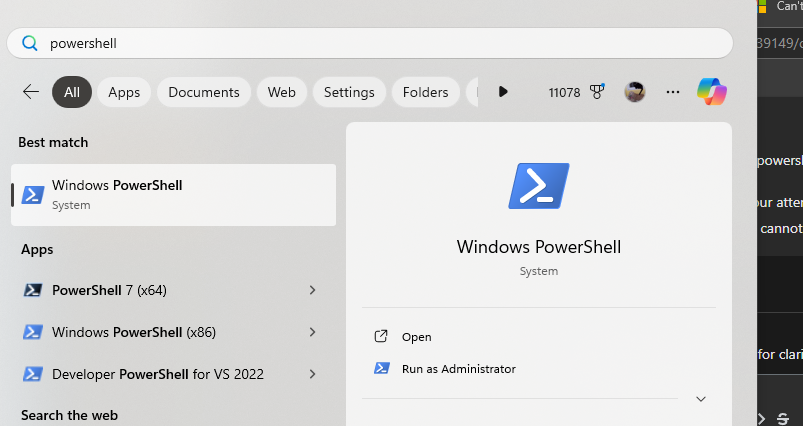Click the 11078 rewards points
Image resolution: width=803 pixels, height=426 pixels.
click(x=564, y=93)
